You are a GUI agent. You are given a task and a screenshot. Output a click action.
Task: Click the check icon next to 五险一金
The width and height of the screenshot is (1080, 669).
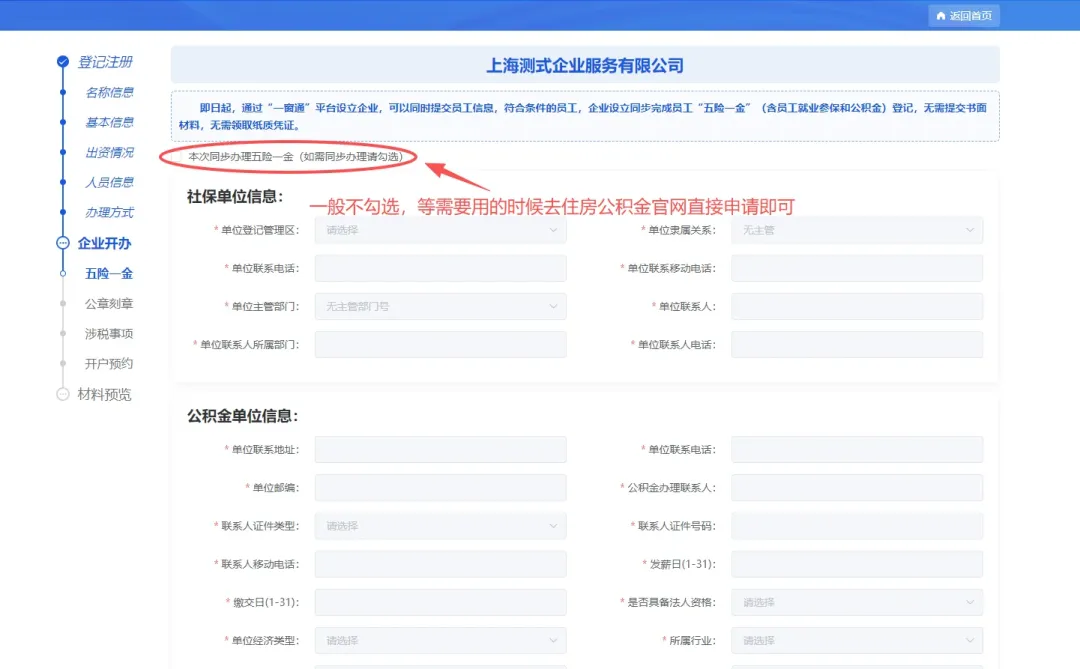tap(62, 273)
